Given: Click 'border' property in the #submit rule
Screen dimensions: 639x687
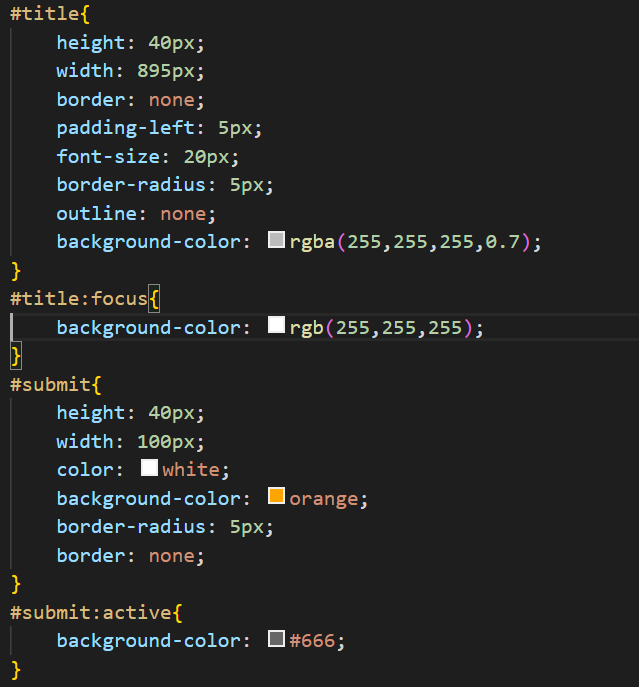Looking at the screenshot, I should (91, 556).
